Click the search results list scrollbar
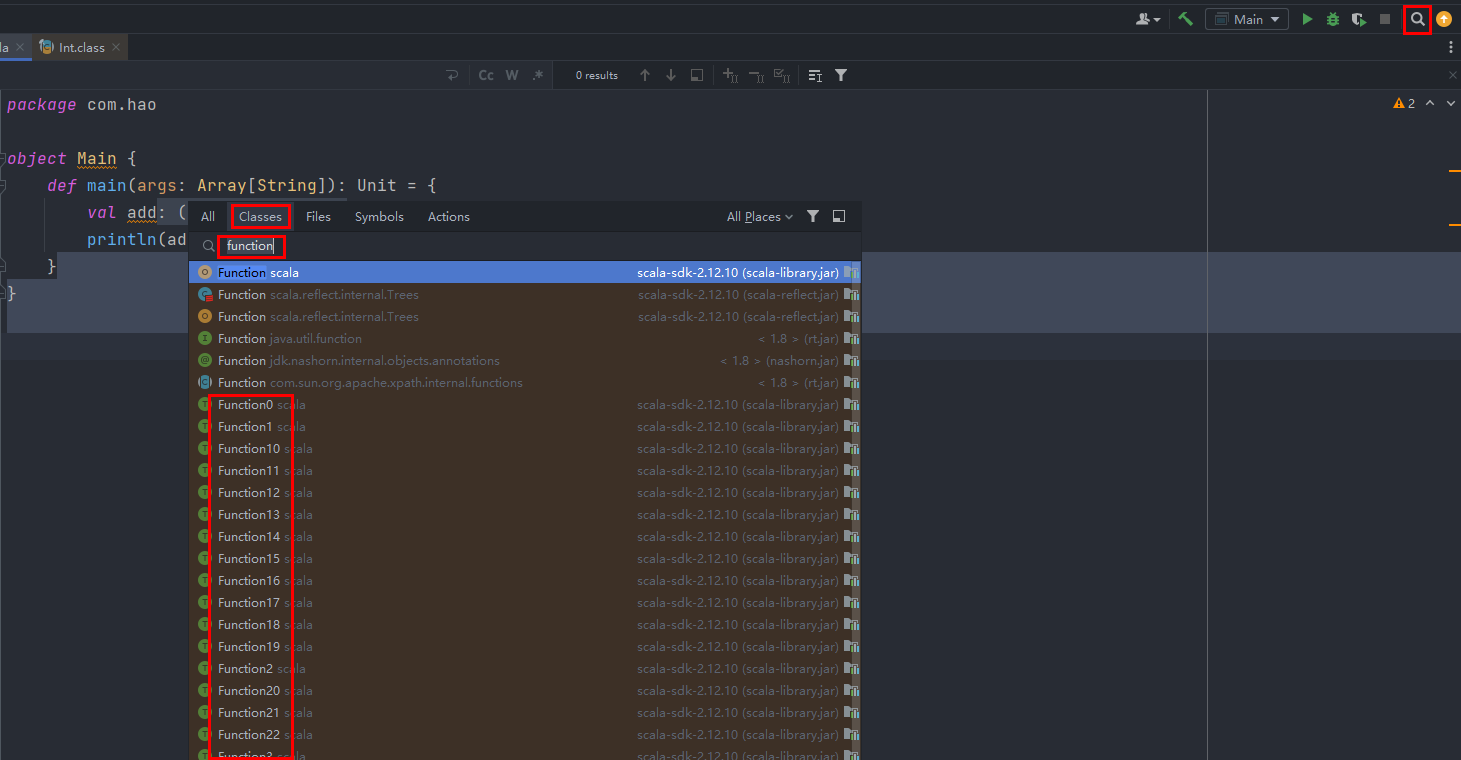 tap(856, 510)
